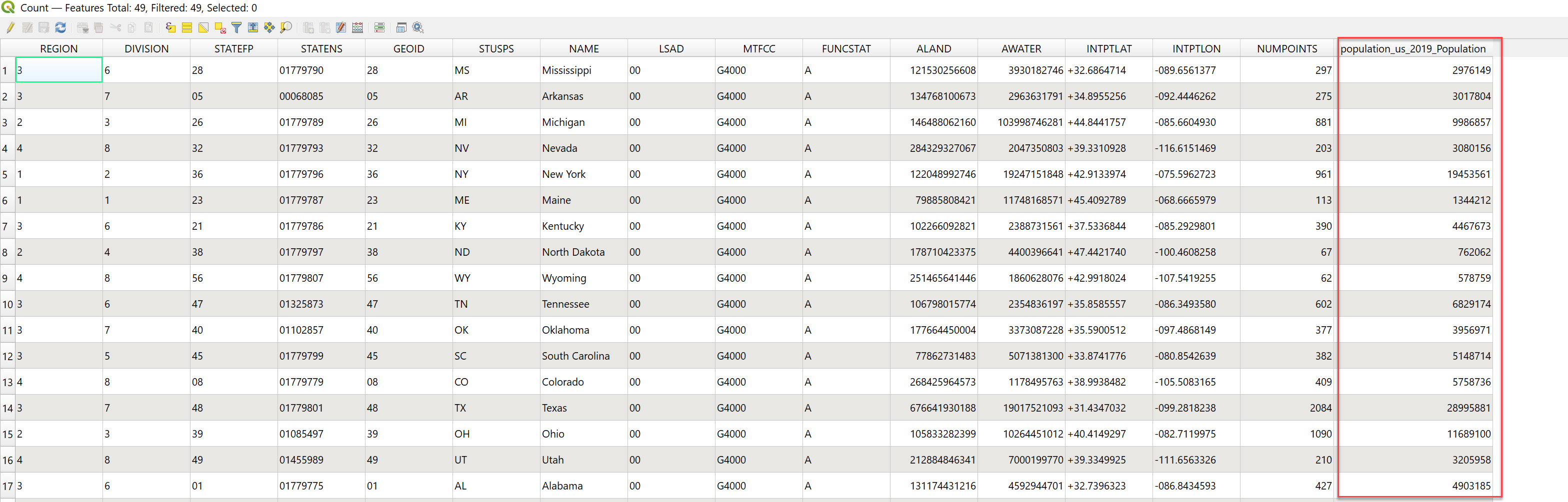This screenshot has height=502, width=1568.
Task: Click Colorado ALAND value 268425964573
Action: click(x=943, y=382)
